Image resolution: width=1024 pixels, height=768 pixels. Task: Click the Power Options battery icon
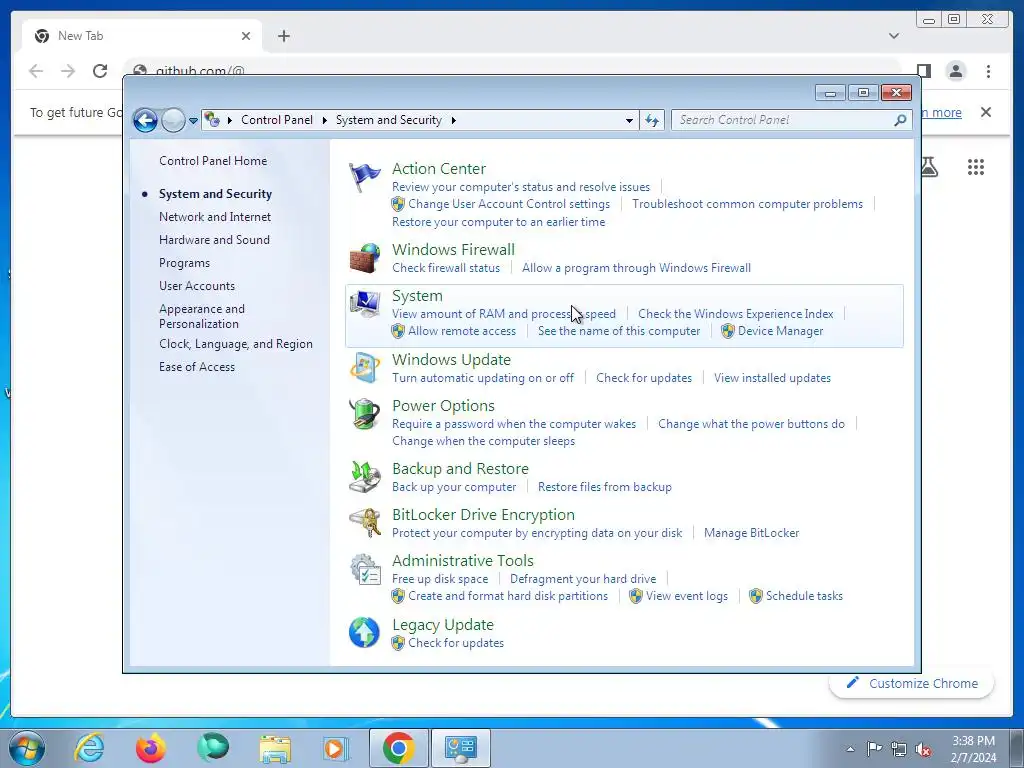pos(364,413)
